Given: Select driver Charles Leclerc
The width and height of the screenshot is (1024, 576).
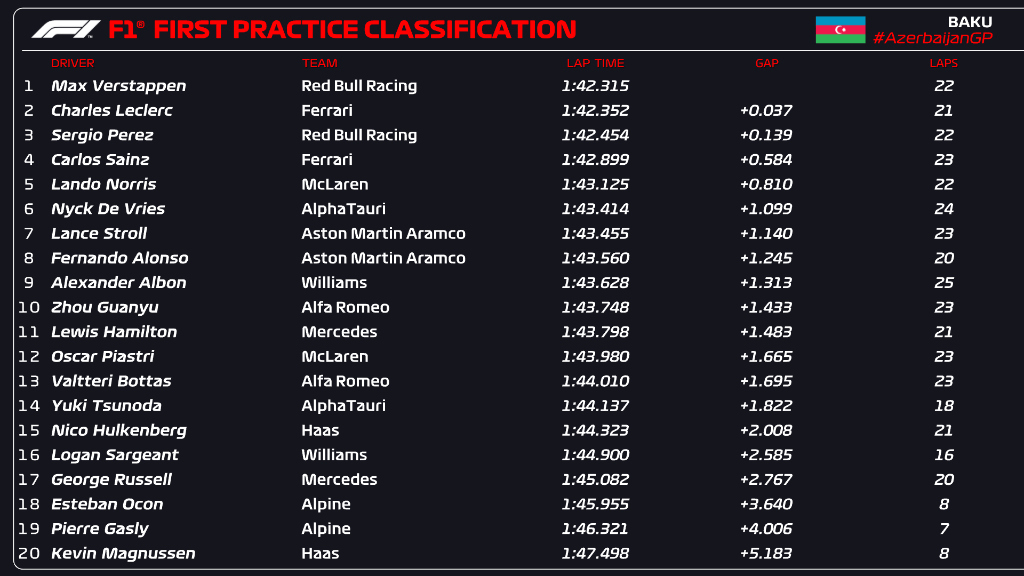Looking at the screenshot, I should (x=111, y=111).
